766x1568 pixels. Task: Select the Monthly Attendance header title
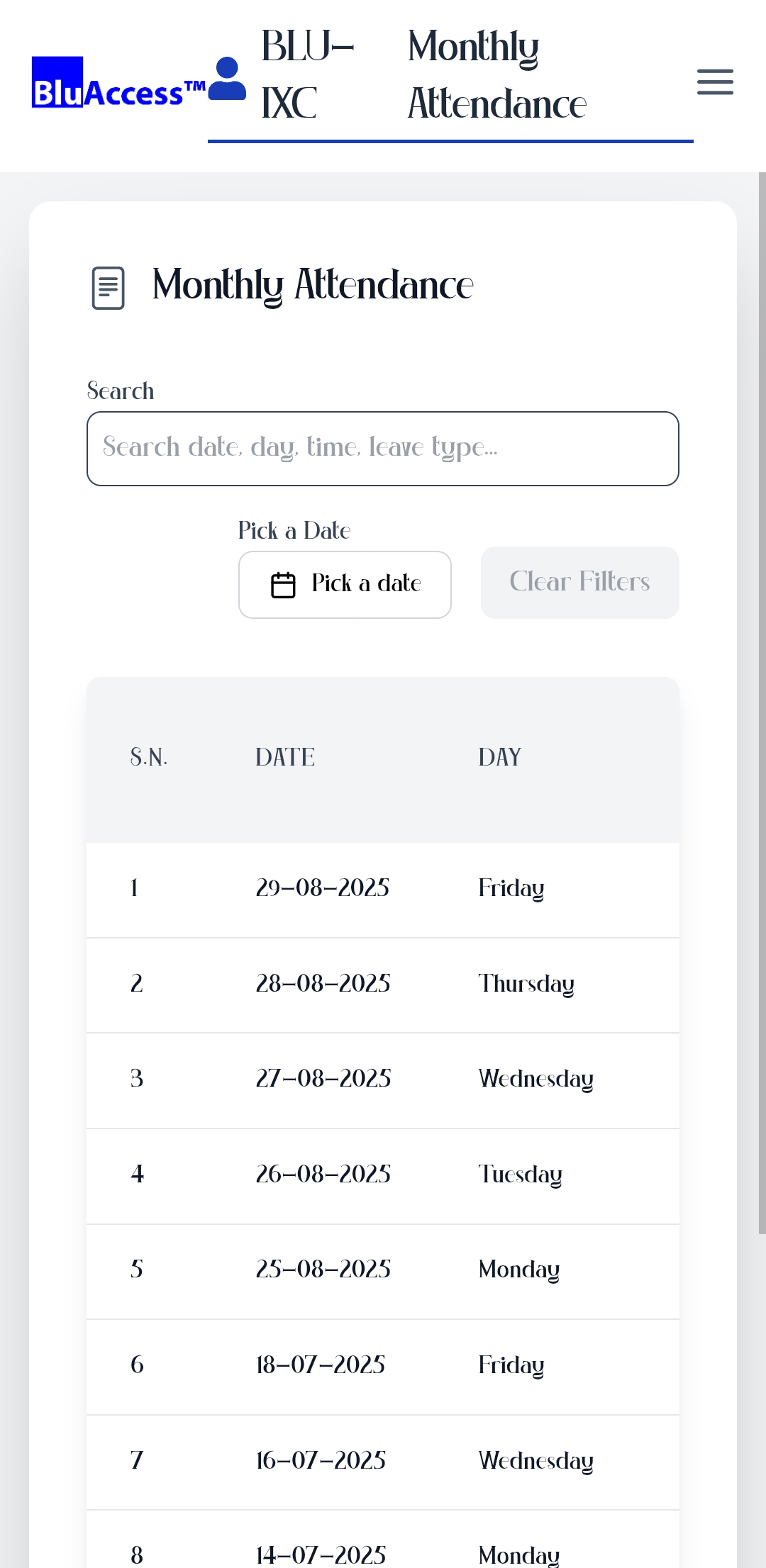pyautogui.click(x=496, y=75)
